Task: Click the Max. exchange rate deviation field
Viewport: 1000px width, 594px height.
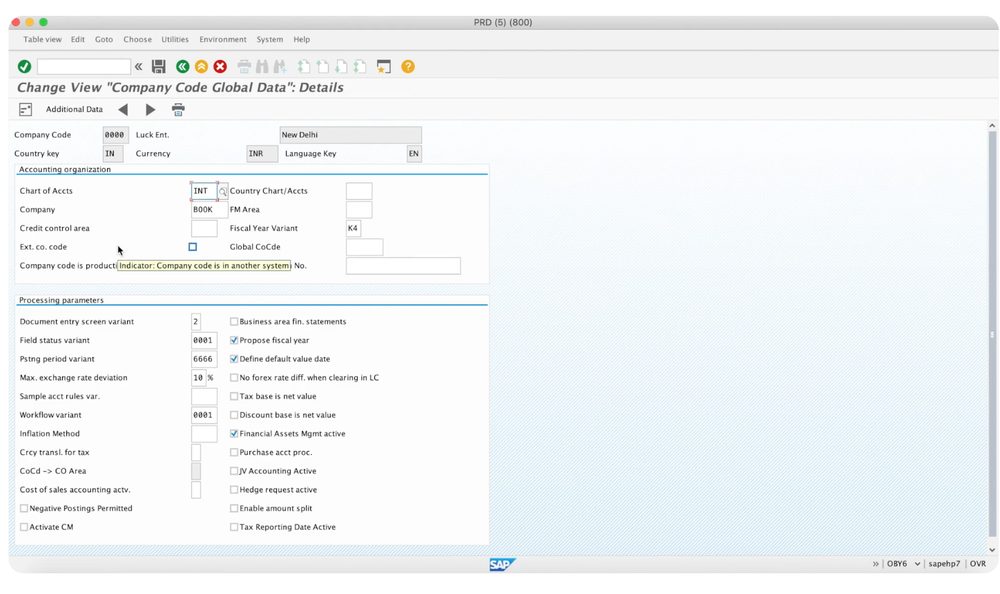Action: coord(198,378)
